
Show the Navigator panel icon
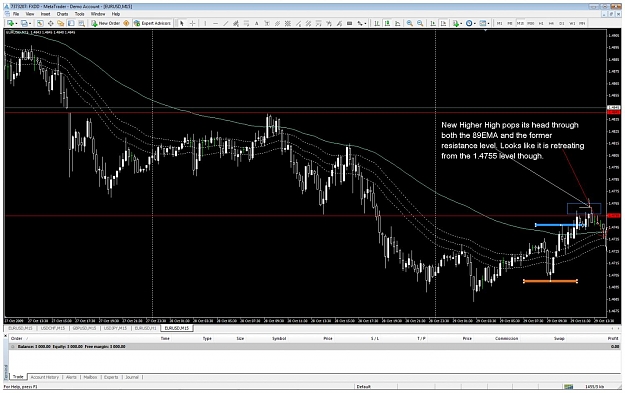coord(61,23)
